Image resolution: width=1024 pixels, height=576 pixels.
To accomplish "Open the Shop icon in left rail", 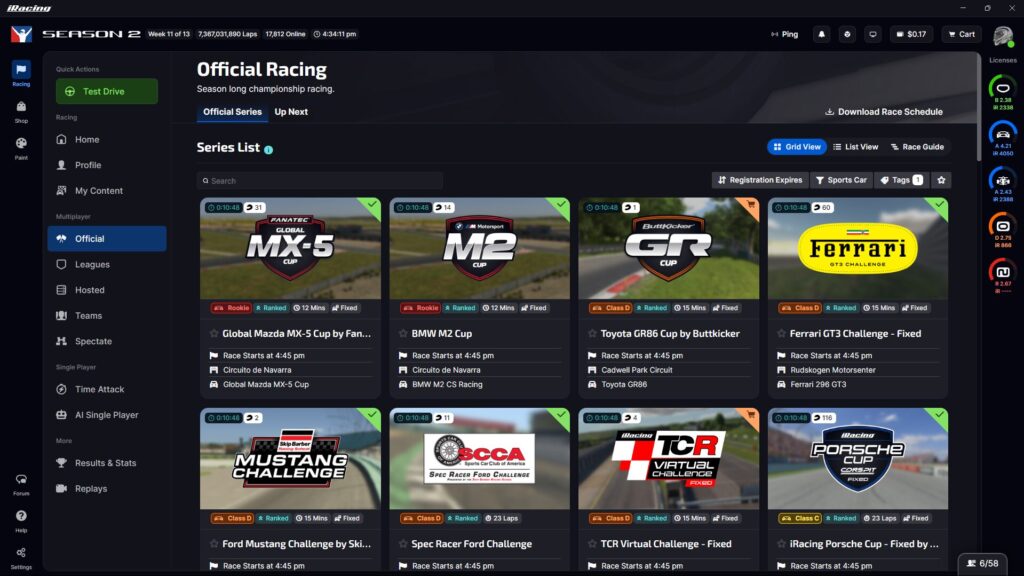I will [21, 111].
